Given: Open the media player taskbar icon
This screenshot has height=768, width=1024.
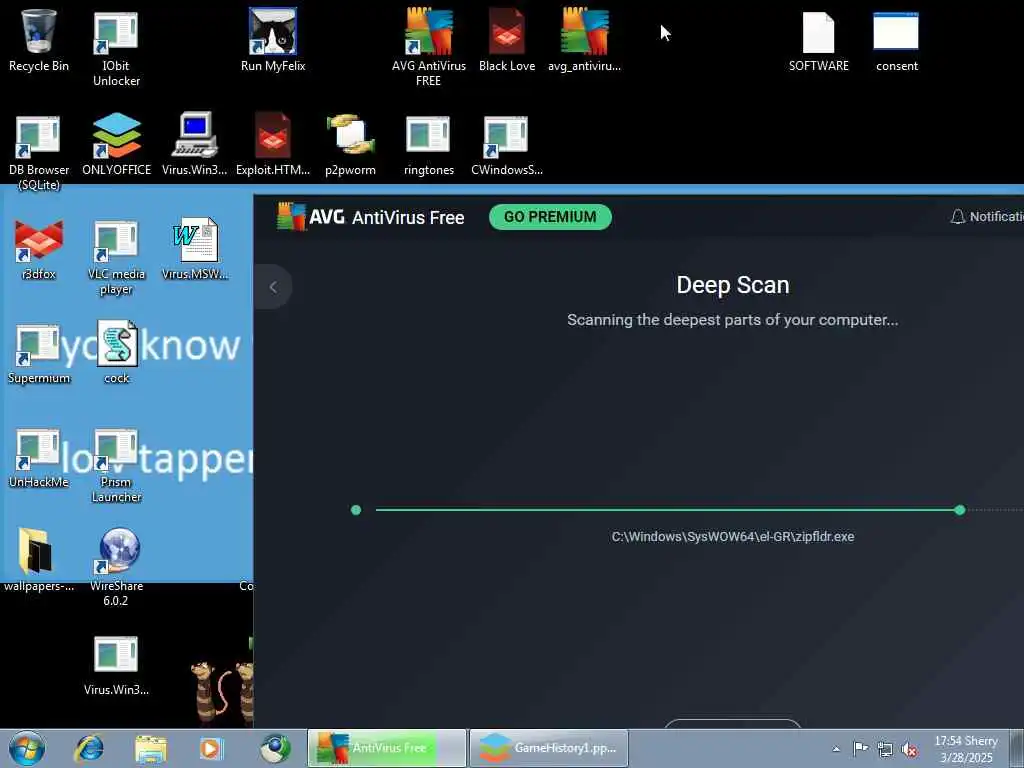Looking at the screenshot, I should pyautogui.click(x=211, y=749).
